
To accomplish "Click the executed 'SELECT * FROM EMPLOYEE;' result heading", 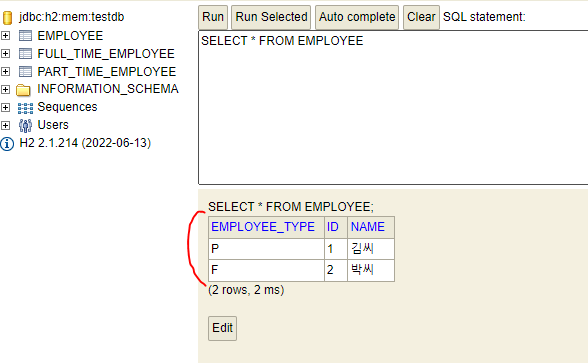I will click(291, 207).
